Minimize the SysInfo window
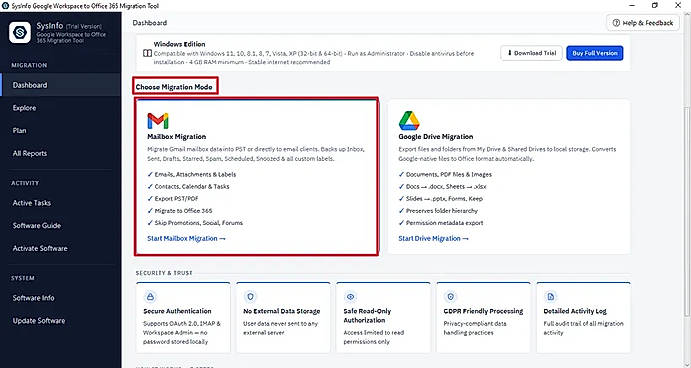691x368 pixels. coord(632,5)
